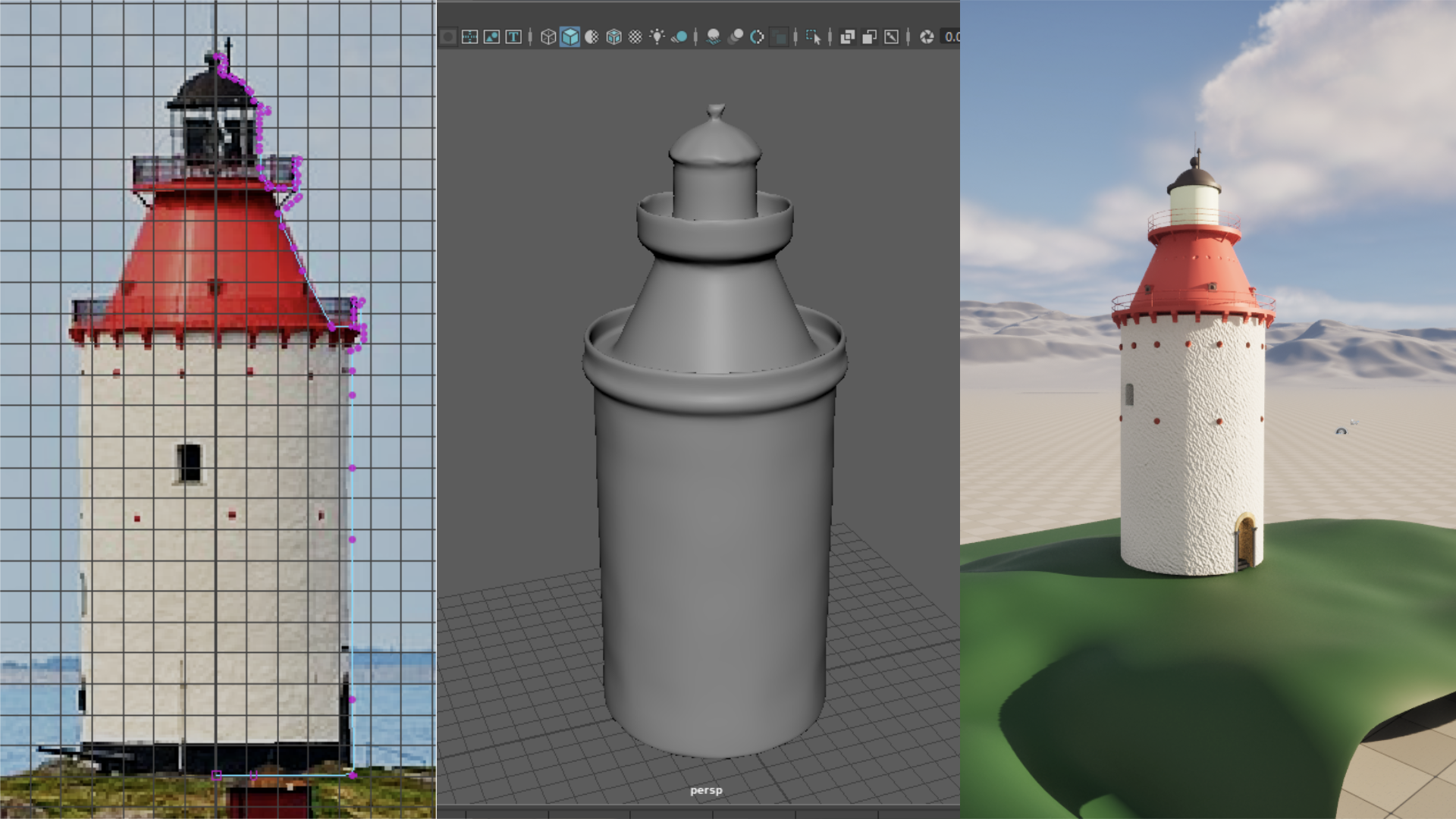Enable Multisample Anti-aliasing icon
This screenshot has height=819, width=1456.
click(757, 36)
